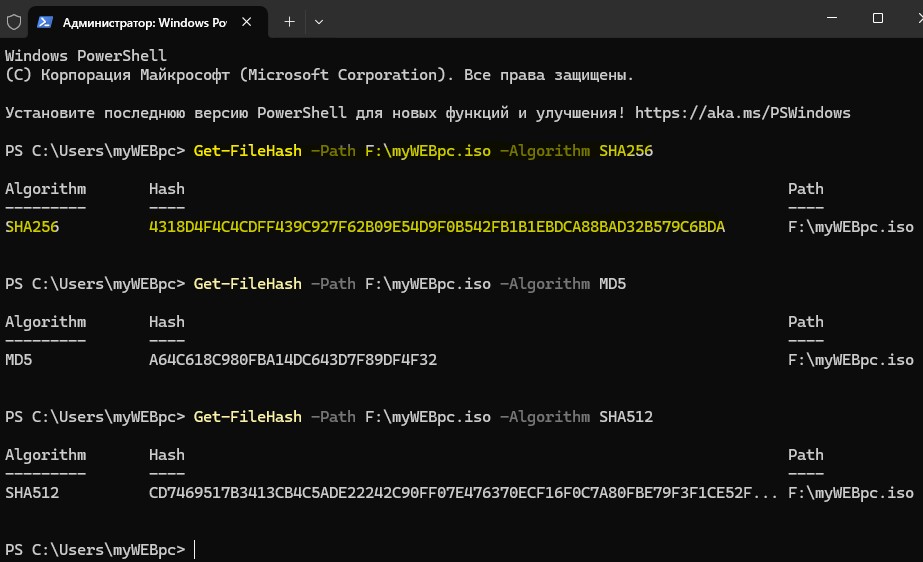Expand the new tab profile dropdown
Image resolution: width=923 pixels, height=562 pixels.
click(x=318, y=22)
